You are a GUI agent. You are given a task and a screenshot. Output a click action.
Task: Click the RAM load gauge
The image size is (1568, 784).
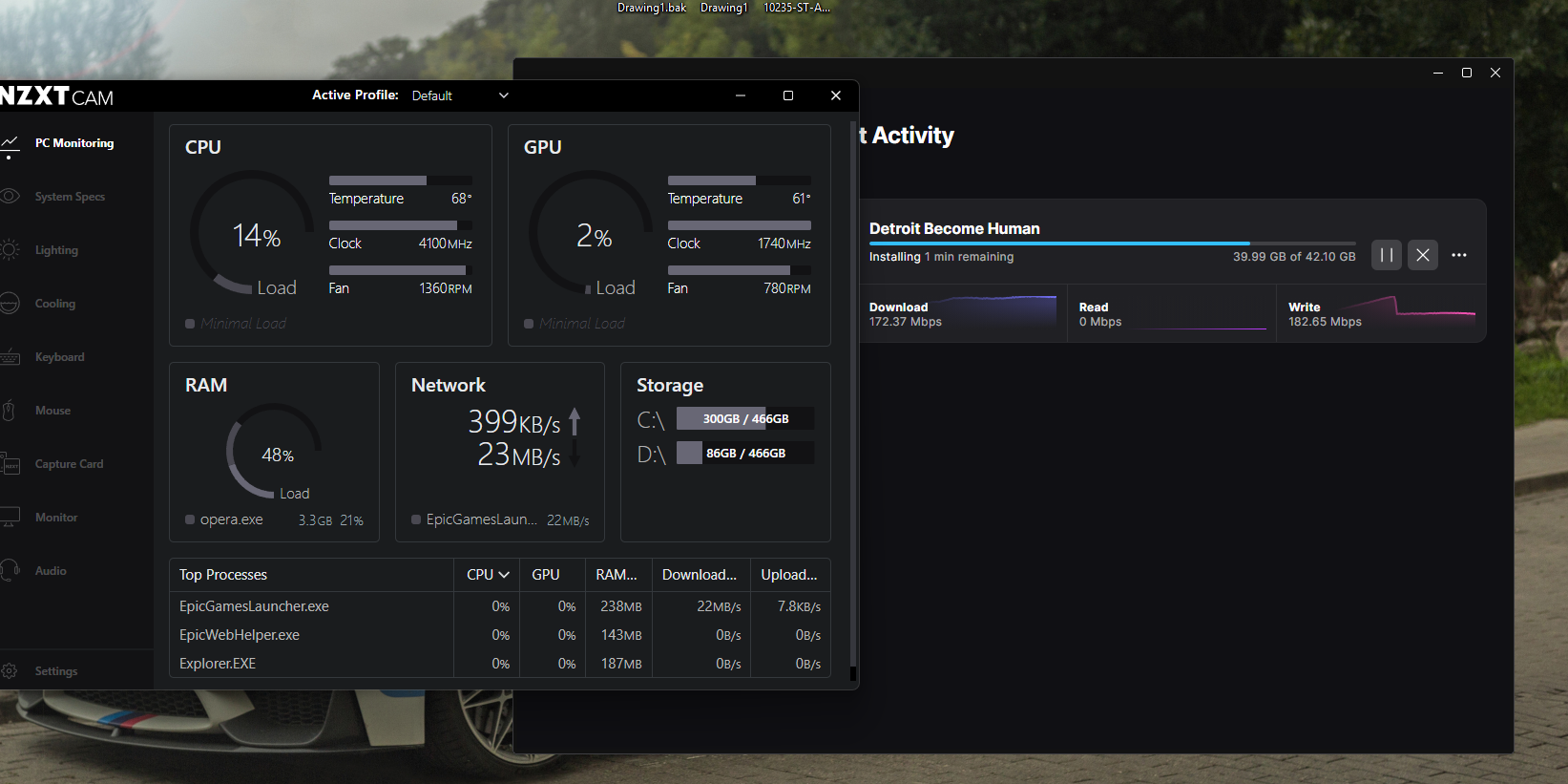coord(274,451)
